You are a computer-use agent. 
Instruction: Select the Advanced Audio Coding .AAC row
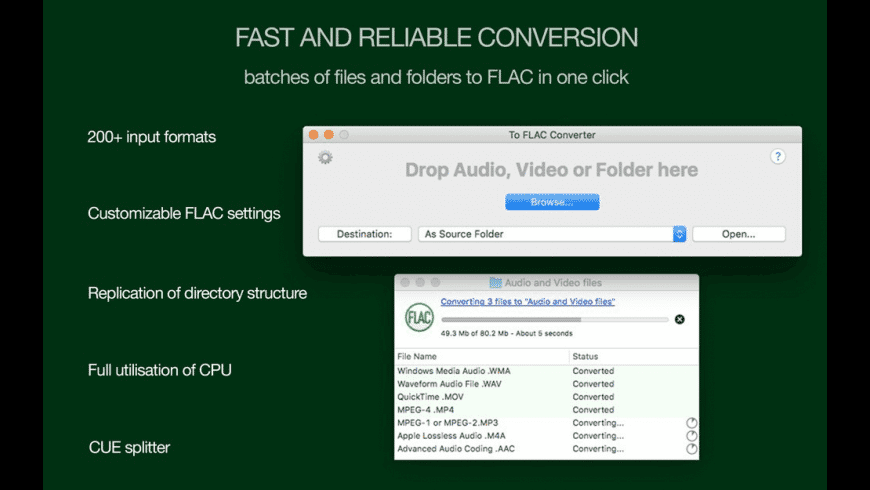(x=547, y=449)
